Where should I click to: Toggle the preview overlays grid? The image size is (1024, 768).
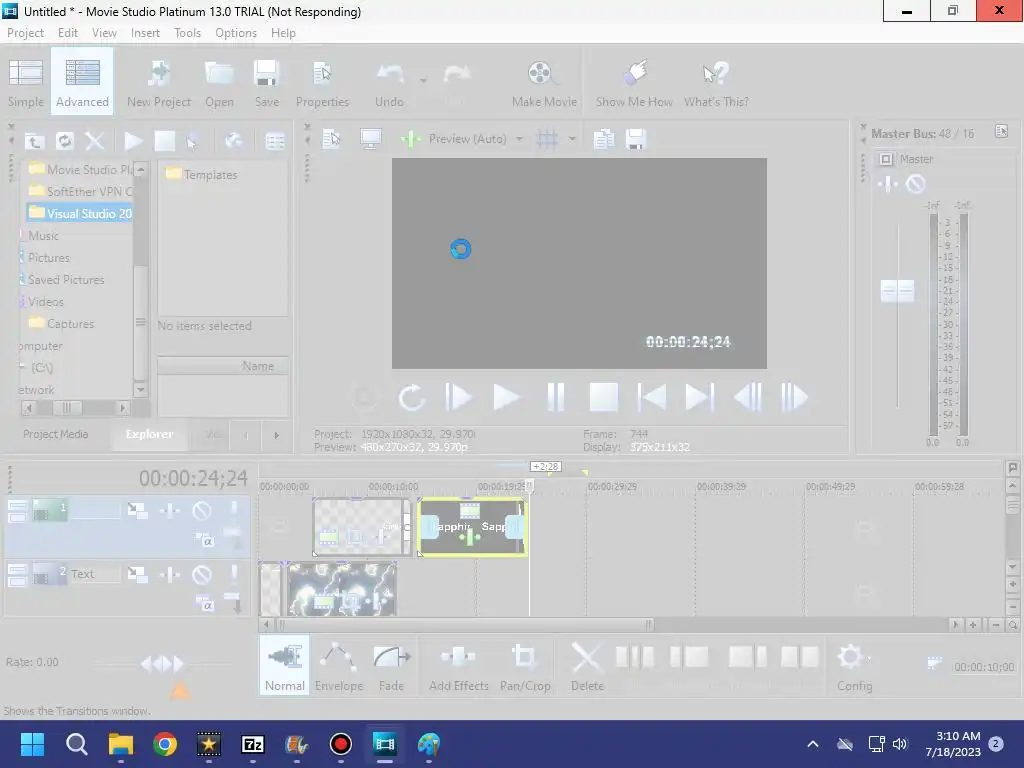547,138
